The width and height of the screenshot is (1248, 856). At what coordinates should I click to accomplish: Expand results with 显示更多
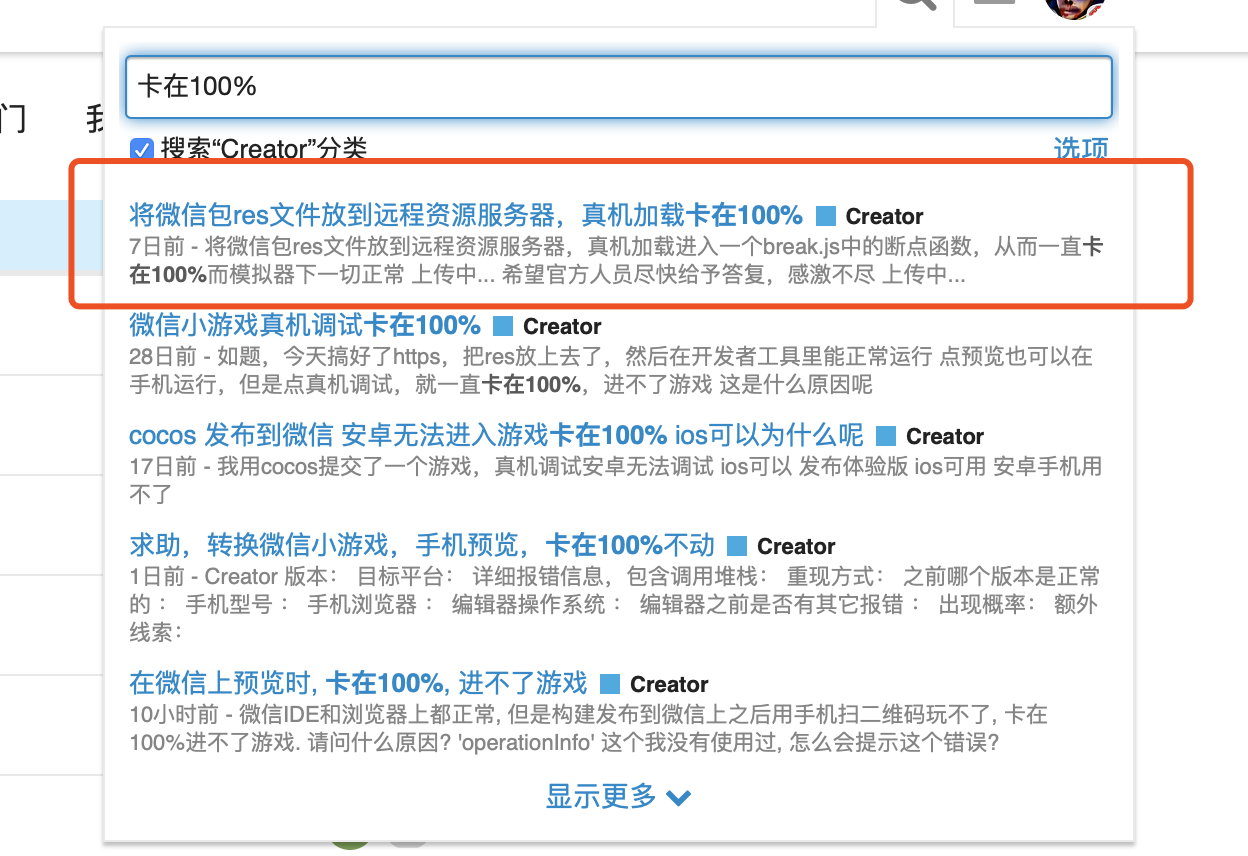pyautogui.click(x=618, y=796)
